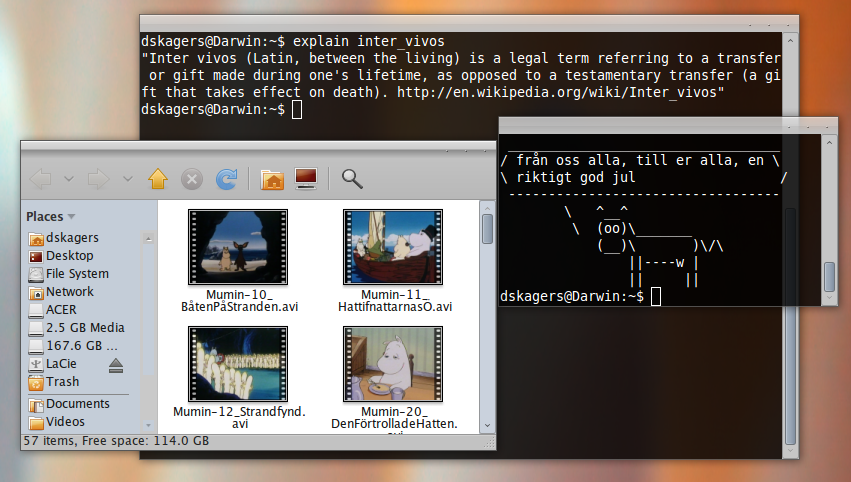Screen dimensions: 851x482
Task: Eject the LaCie drive
Action: pos(116,366)
